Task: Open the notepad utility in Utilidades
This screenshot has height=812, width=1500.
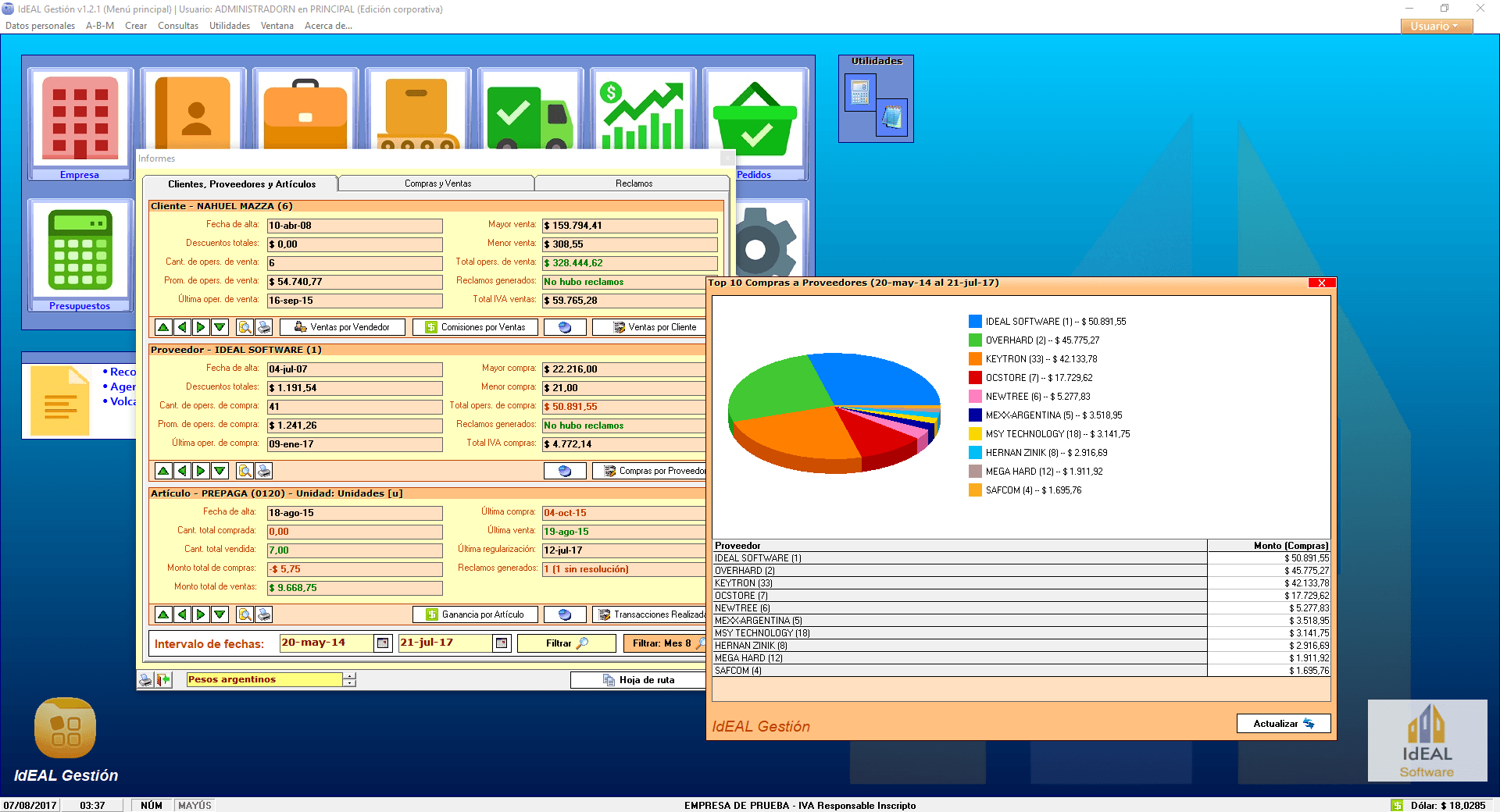Action: click(x=891, y=117)
